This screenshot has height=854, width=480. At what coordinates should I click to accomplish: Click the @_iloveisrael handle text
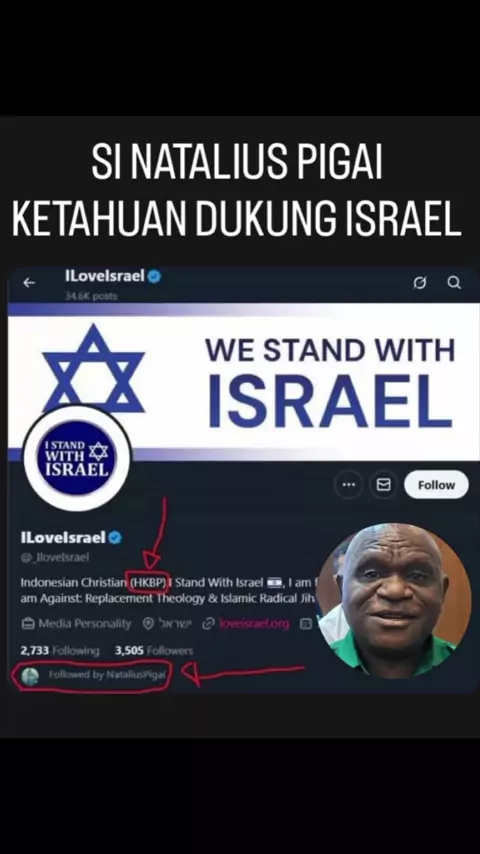coord(54,557)
